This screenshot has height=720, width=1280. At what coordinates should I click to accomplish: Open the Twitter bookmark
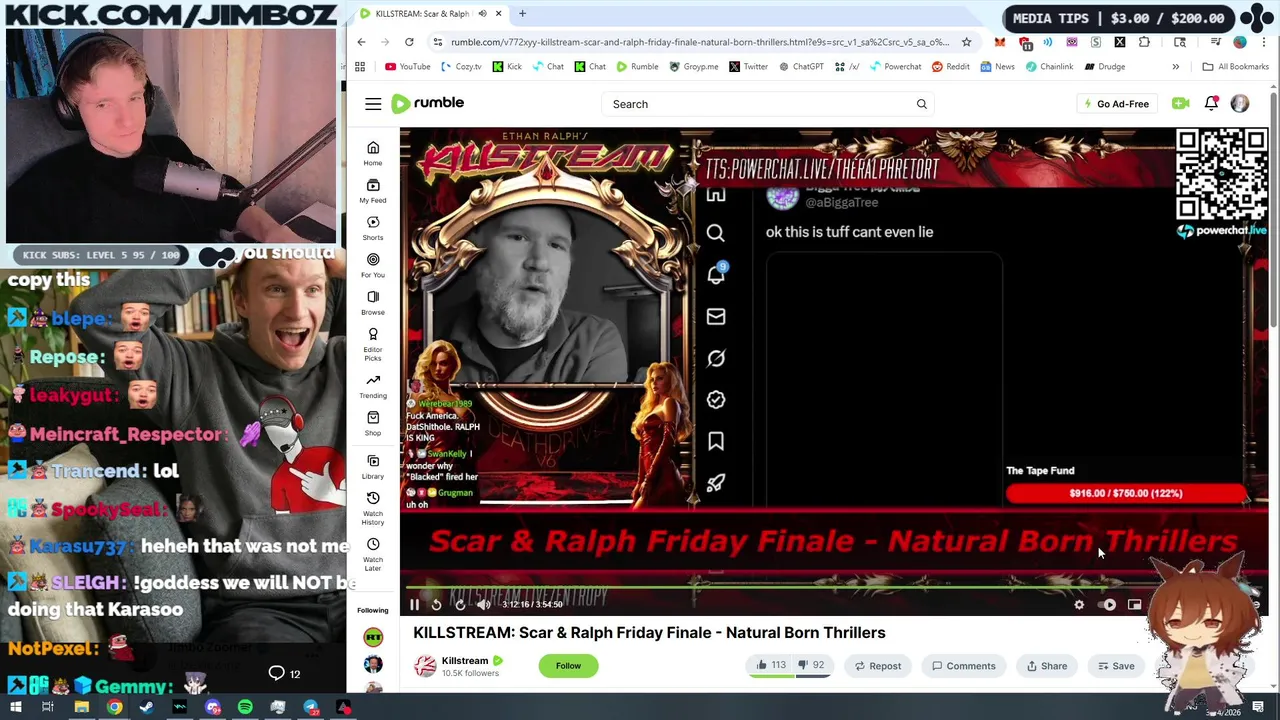tap(748, 67)
